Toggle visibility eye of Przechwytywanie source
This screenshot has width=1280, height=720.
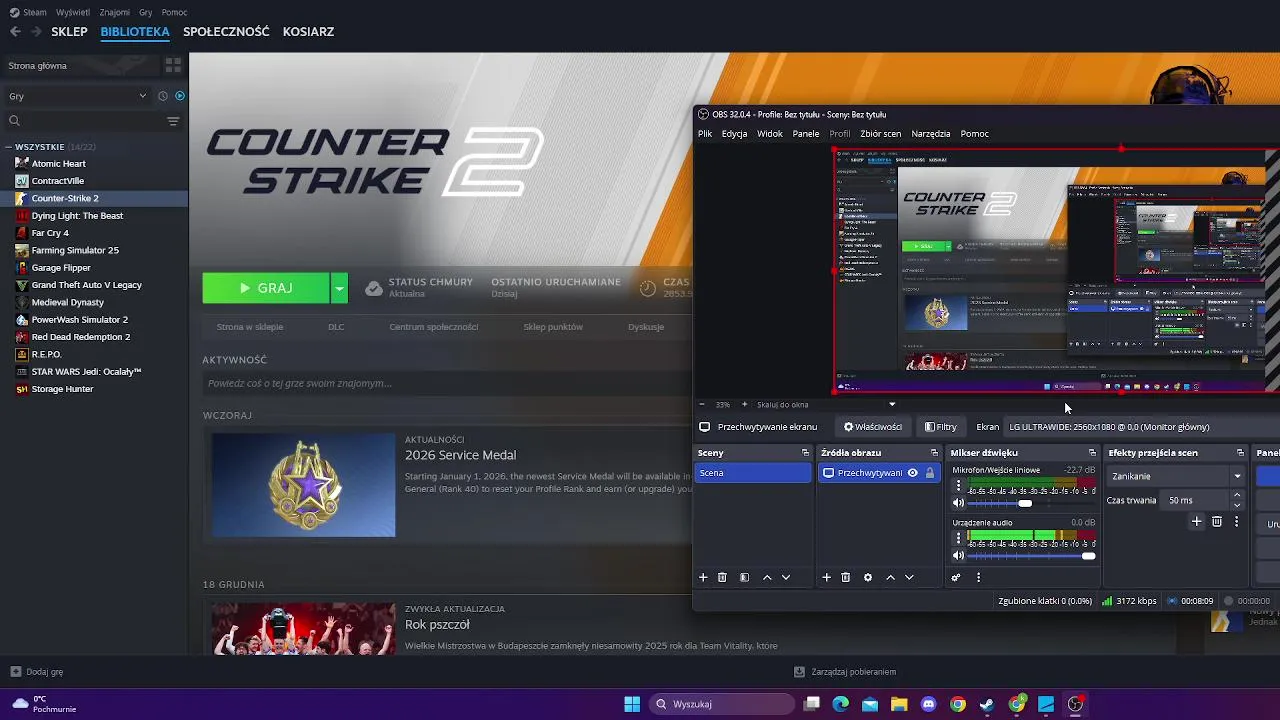pos(912,473)
